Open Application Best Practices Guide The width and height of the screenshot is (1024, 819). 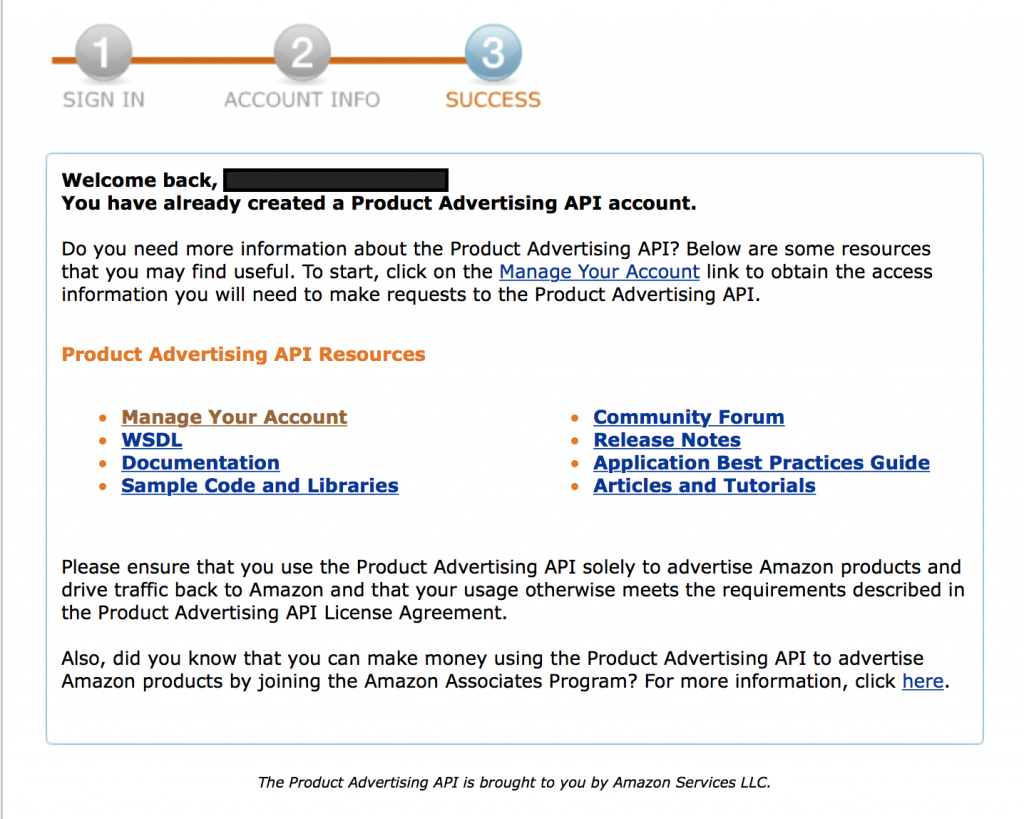[761, 463]
